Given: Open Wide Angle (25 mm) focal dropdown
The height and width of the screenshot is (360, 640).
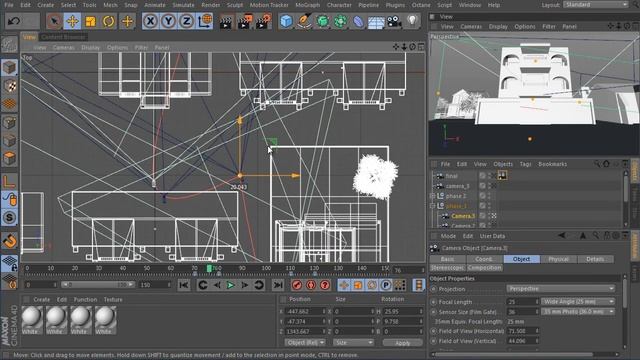Looking at the screenshot, I should tap(578, 302).
